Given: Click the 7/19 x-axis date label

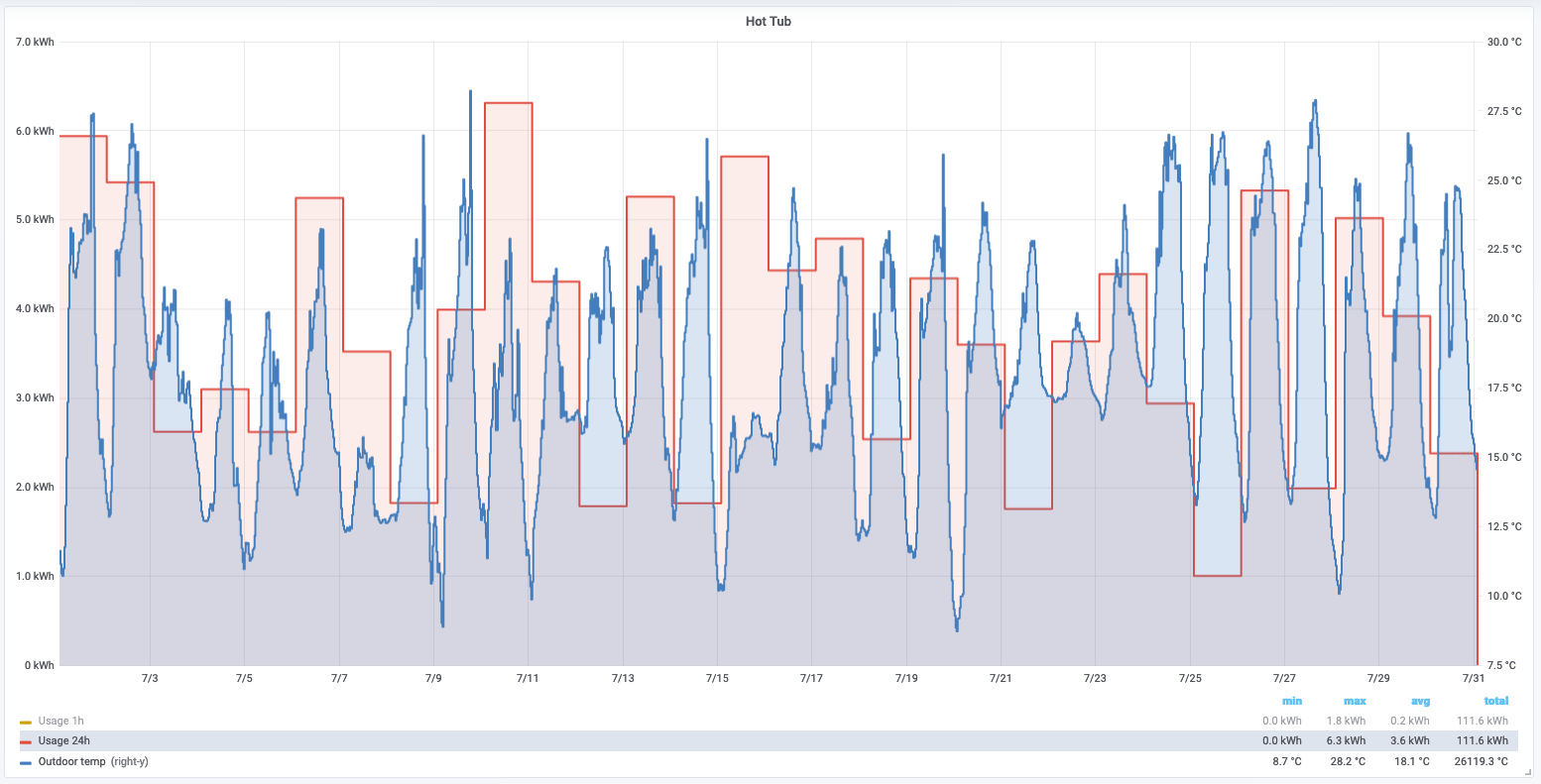Looking at the screenshot, I should pyautogui.click(x=906, y=678).
